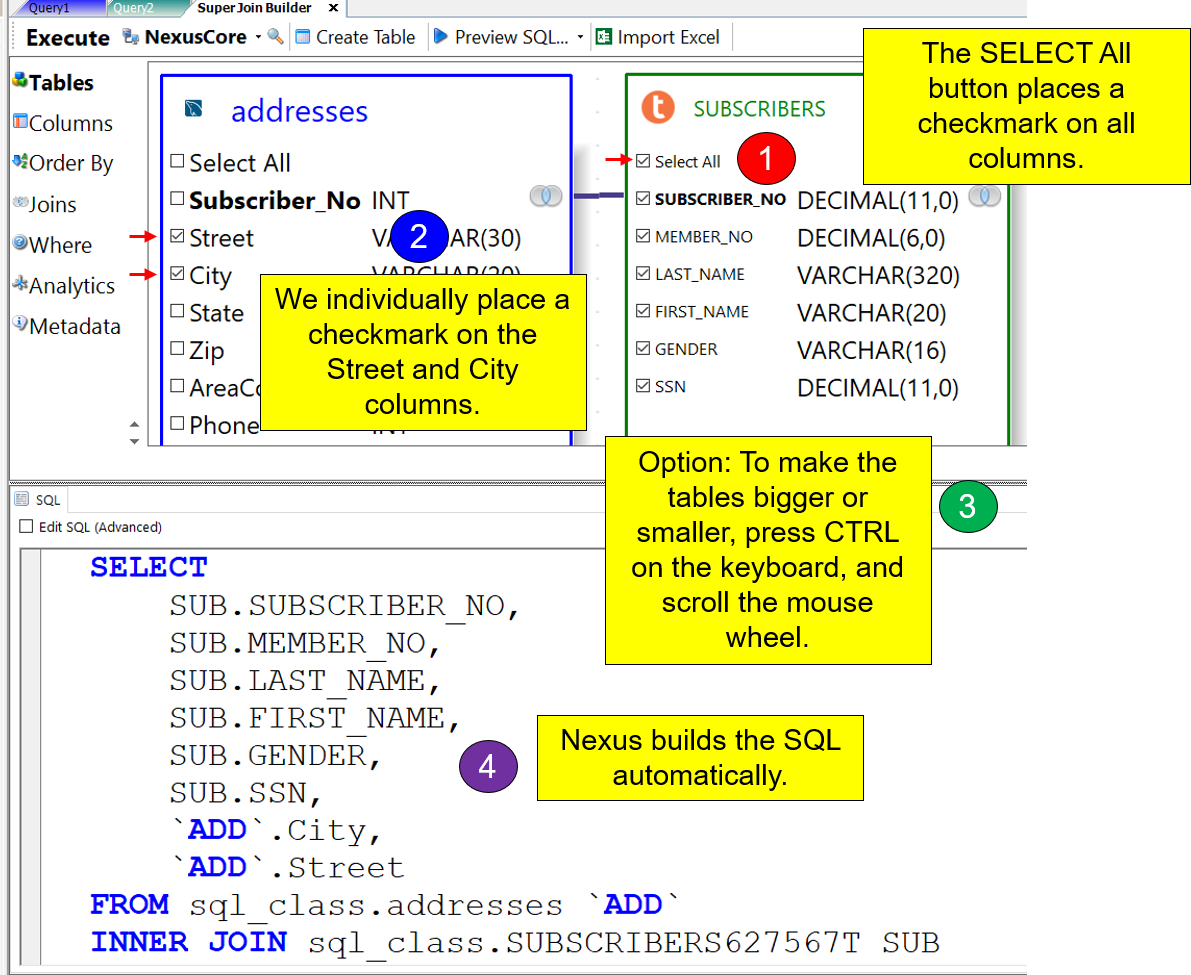Open the Where section in sidebar
Image resolution: width=1191 pixels, height=975 pixels.
click(x=59, y=245)
